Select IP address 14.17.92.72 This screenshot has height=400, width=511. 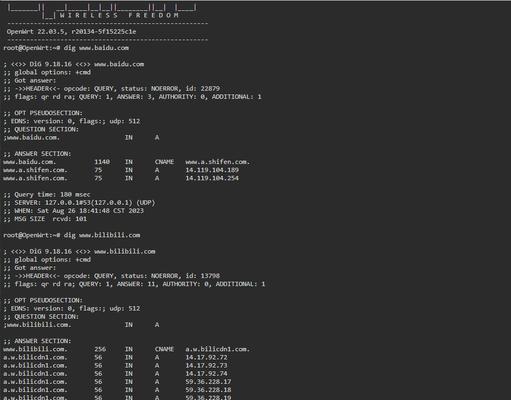(x=206, y=357)
